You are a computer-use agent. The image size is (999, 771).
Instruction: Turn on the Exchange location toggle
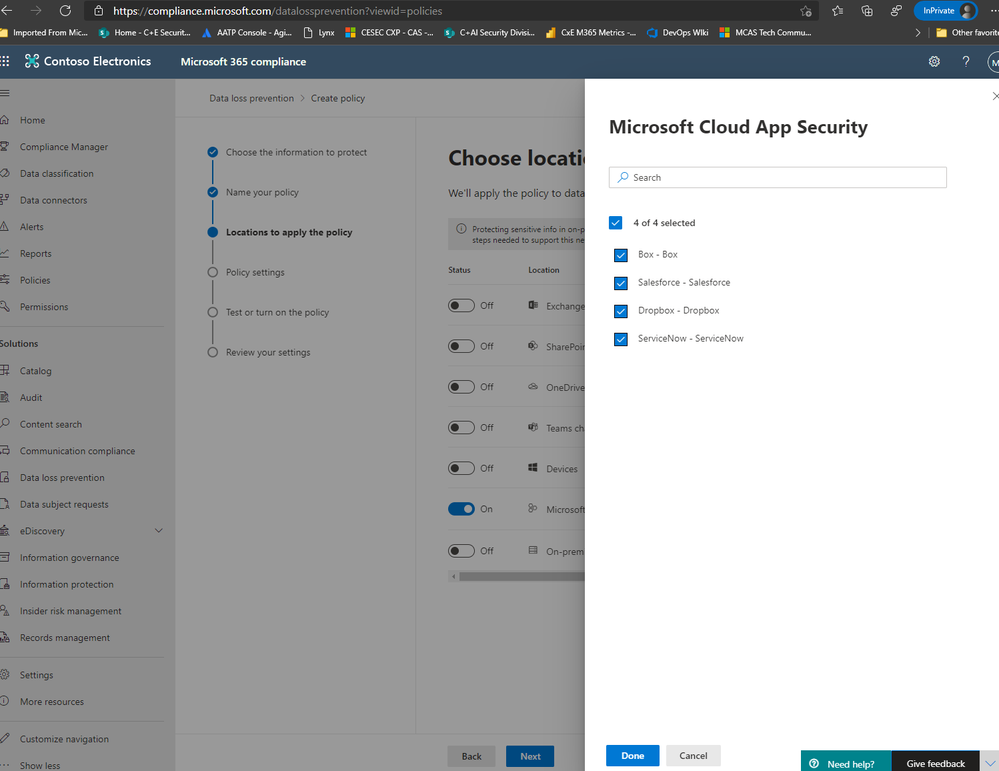coord(461,306)
